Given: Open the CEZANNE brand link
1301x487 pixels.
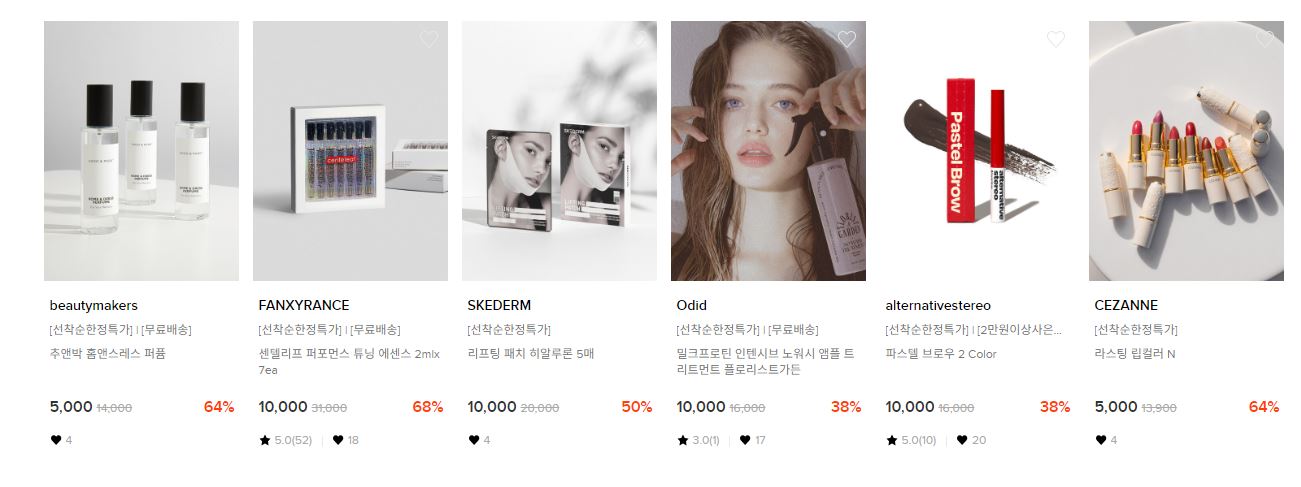Looking at the screenshot, I should 1126,305.
